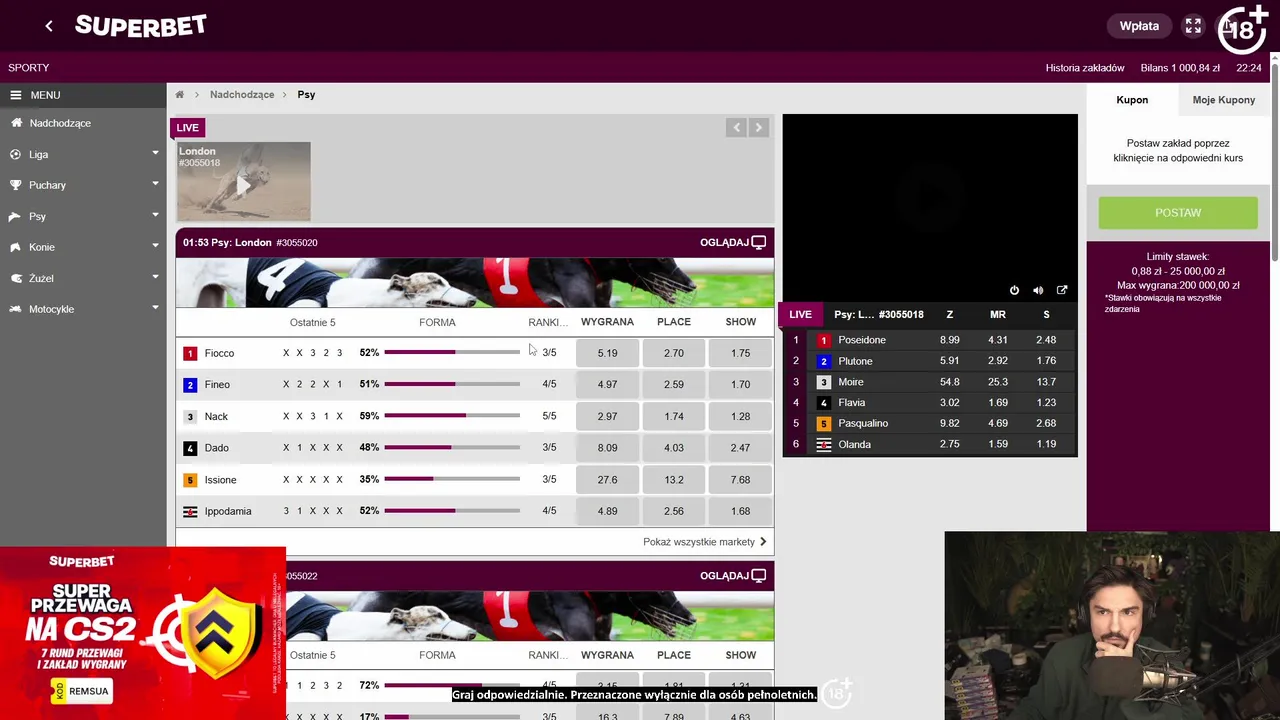Click WYGRANA column header
The width and height of the screenshot is (1280, 720).
point(607,322)
